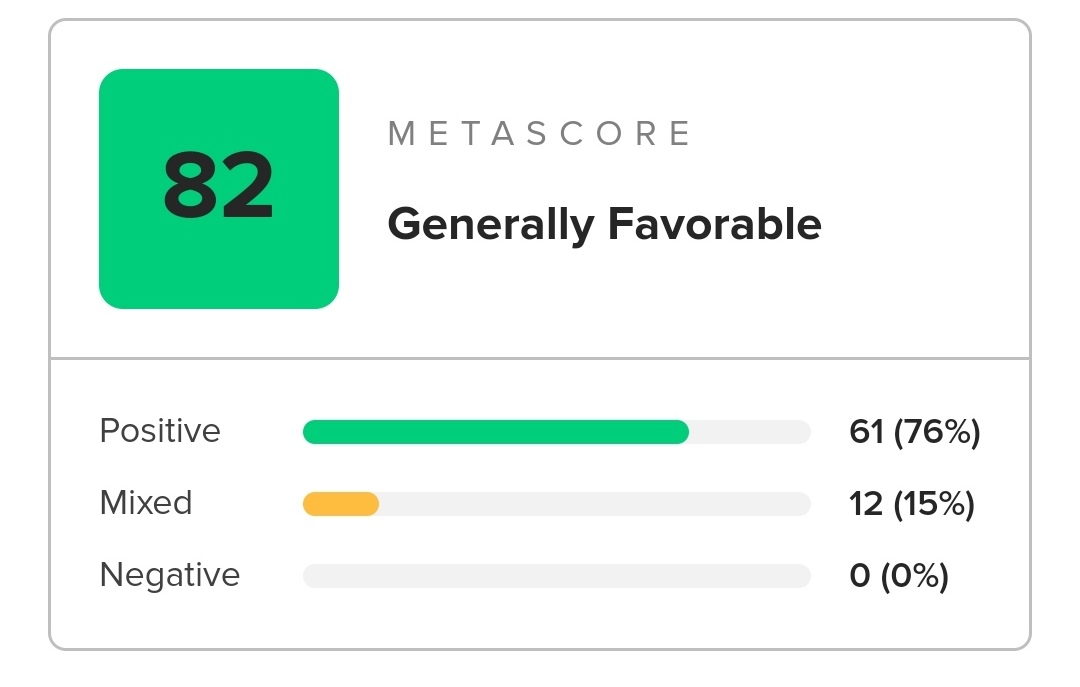Click the word Generally in the verdict
The height and width of the screenshot is (687, 1080).
pyautogui.click(x=491, y=226)
